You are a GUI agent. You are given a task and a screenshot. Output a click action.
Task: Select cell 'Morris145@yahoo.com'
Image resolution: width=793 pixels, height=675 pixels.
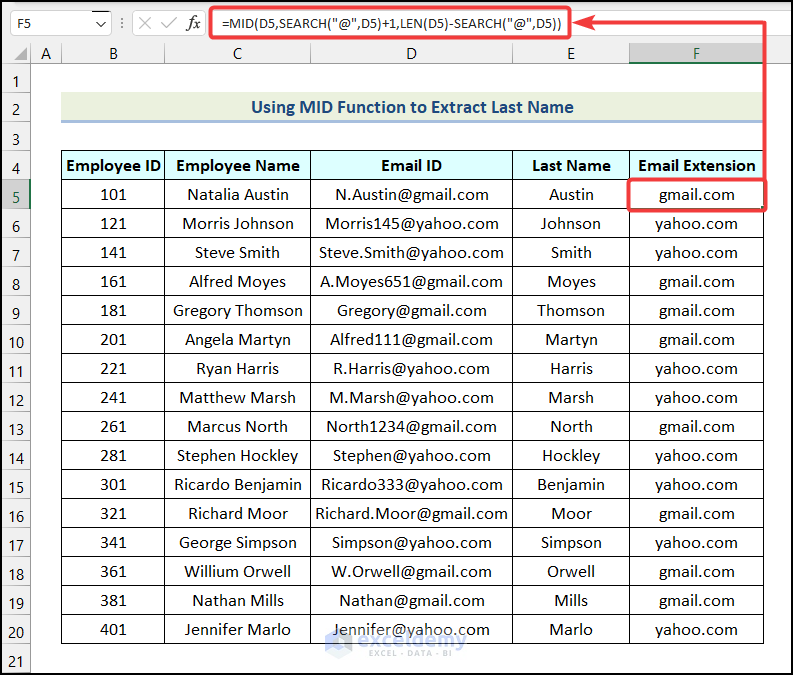tap(412, 223)
